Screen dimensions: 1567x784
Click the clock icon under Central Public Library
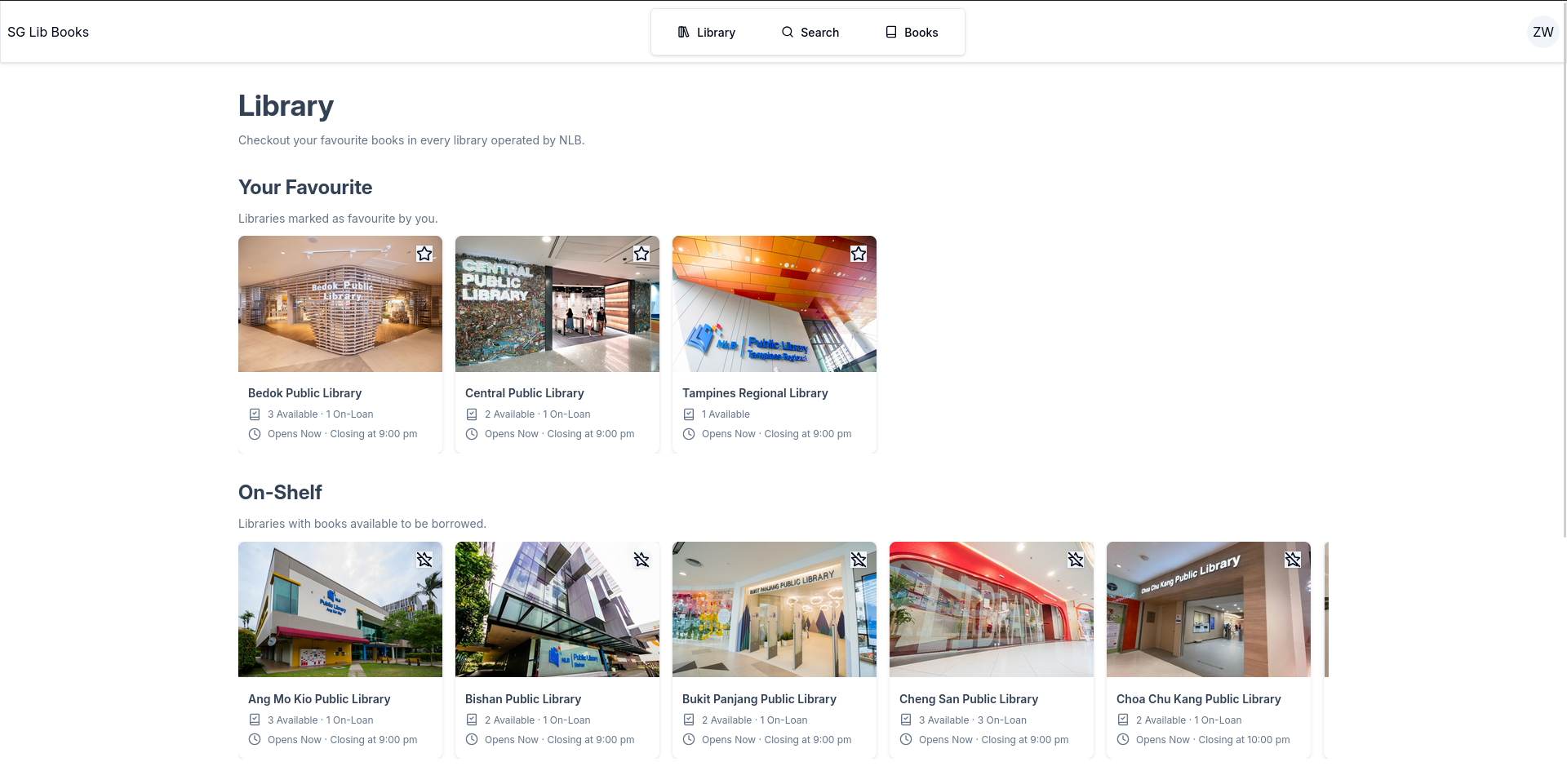(x=472, y=434)
